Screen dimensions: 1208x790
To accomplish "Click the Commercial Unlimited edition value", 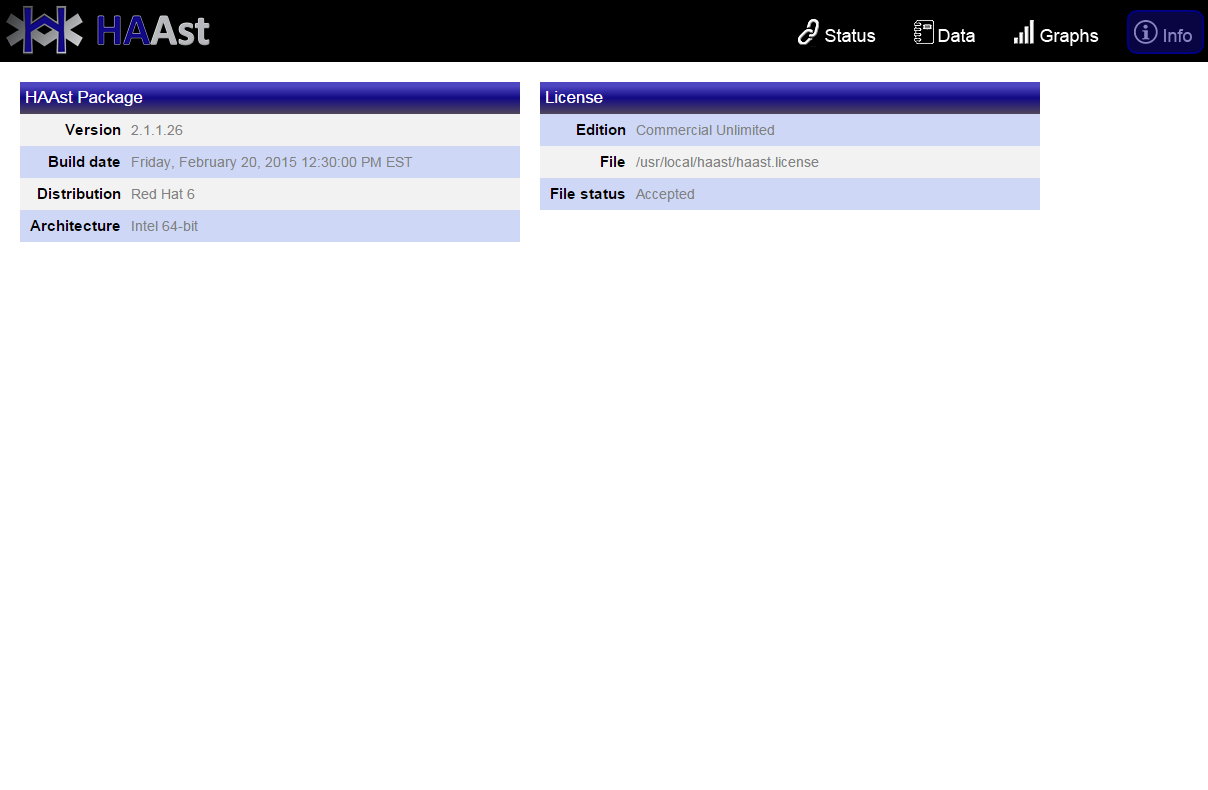I will (x=705, y=130).
